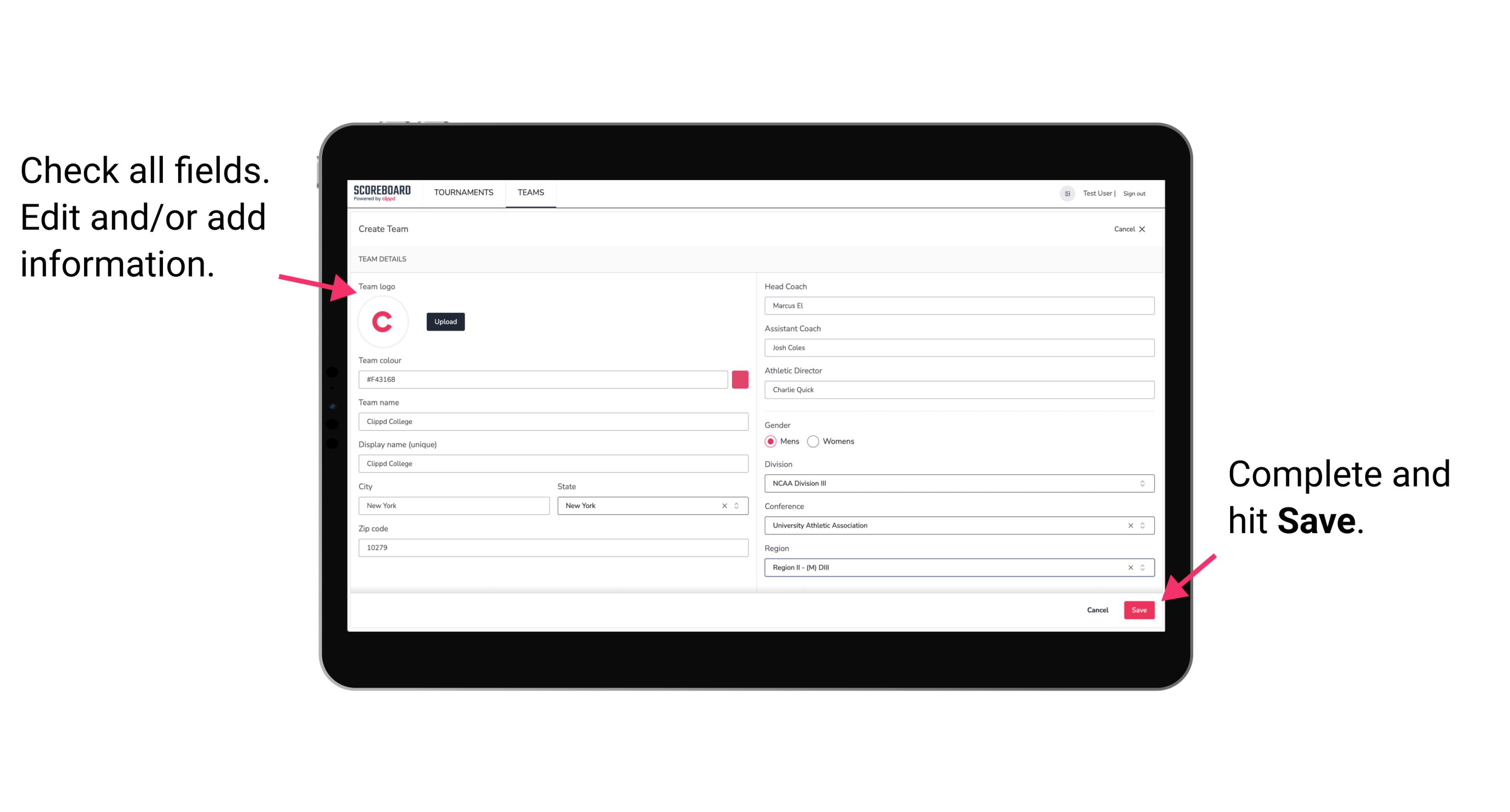Screen dimensions: 1510x812
Task: Click the Test User account icon
Action: tap(1062, 193)
